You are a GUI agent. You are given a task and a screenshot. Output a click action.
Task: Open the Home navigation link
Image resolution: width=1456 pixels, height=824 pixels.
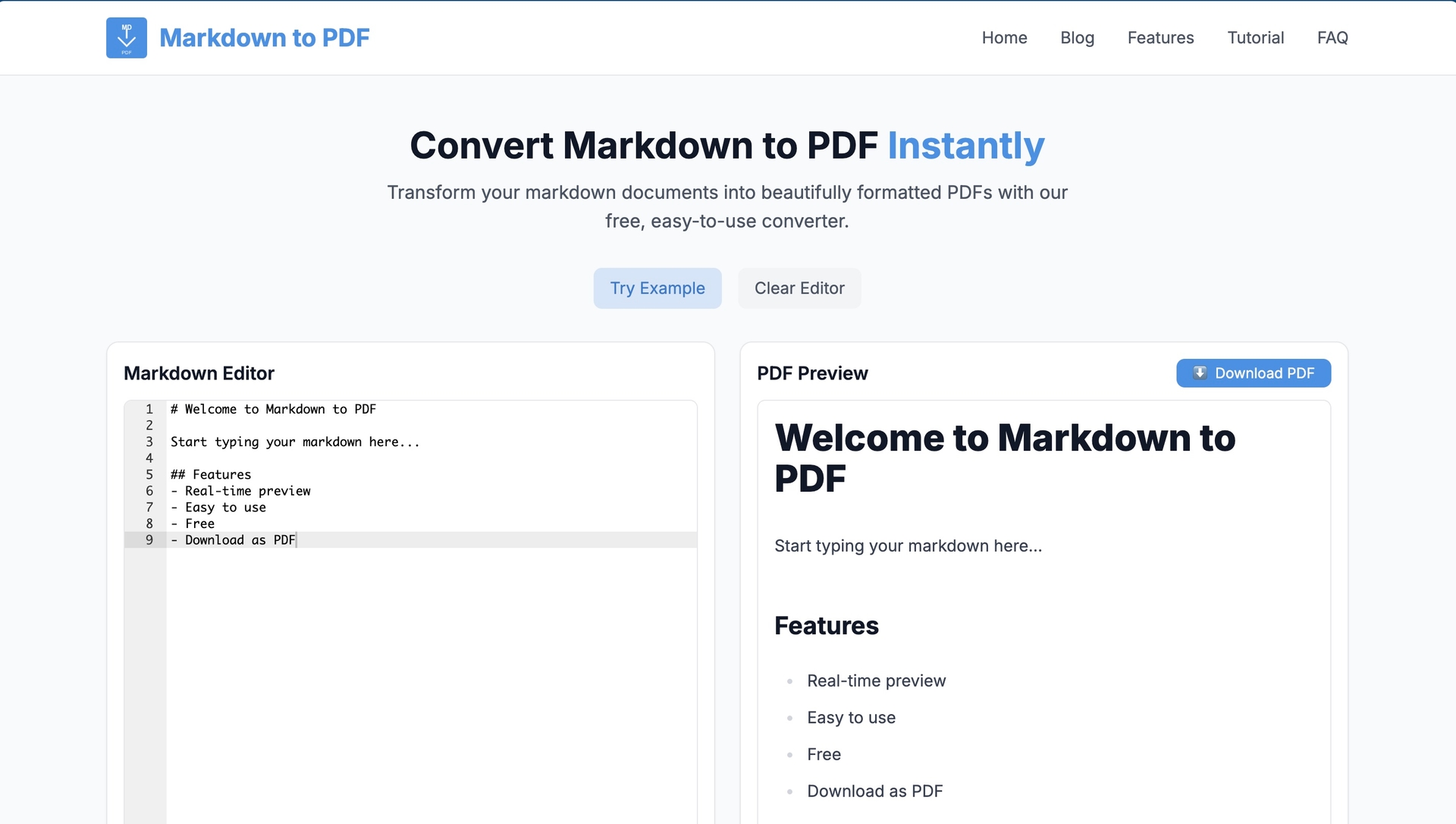[x=1004, y=38]
